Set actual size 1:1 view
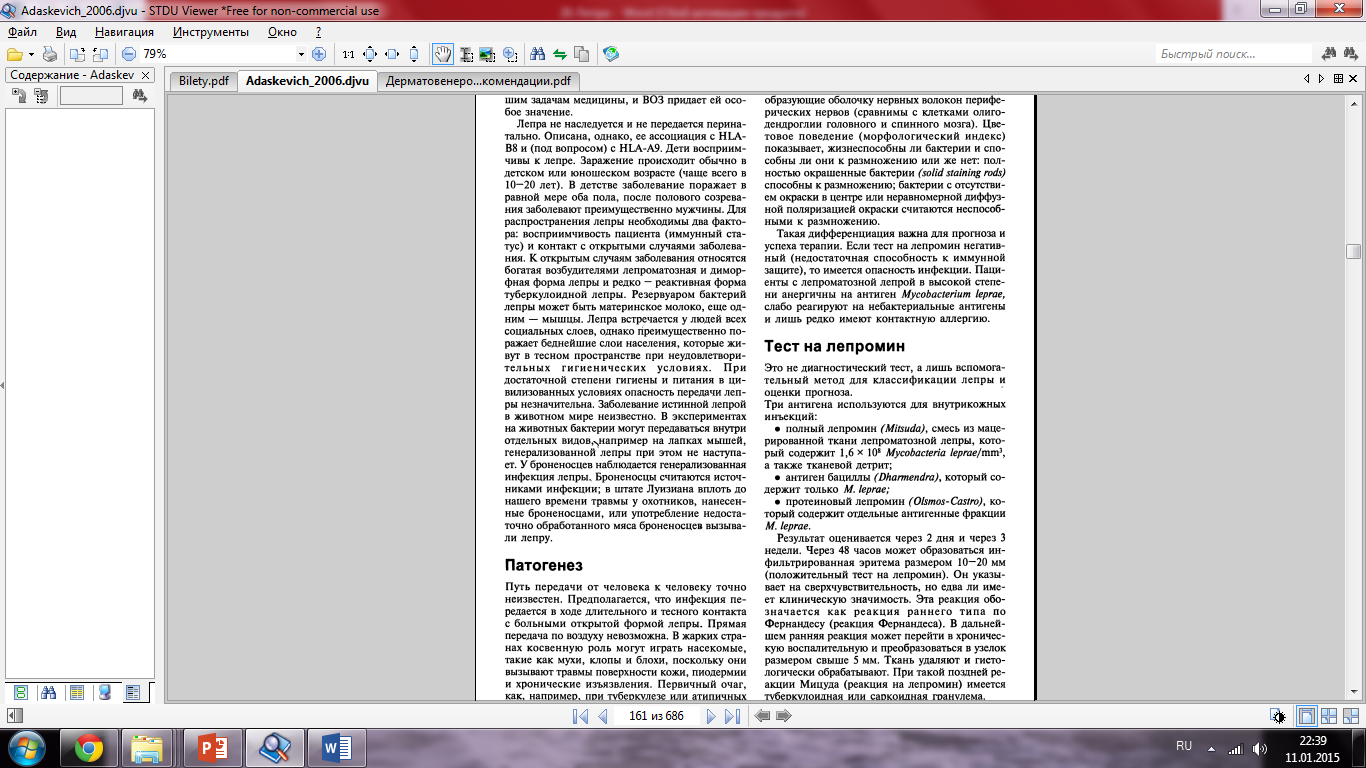1366x768 pixels. (x=348, y=54)
